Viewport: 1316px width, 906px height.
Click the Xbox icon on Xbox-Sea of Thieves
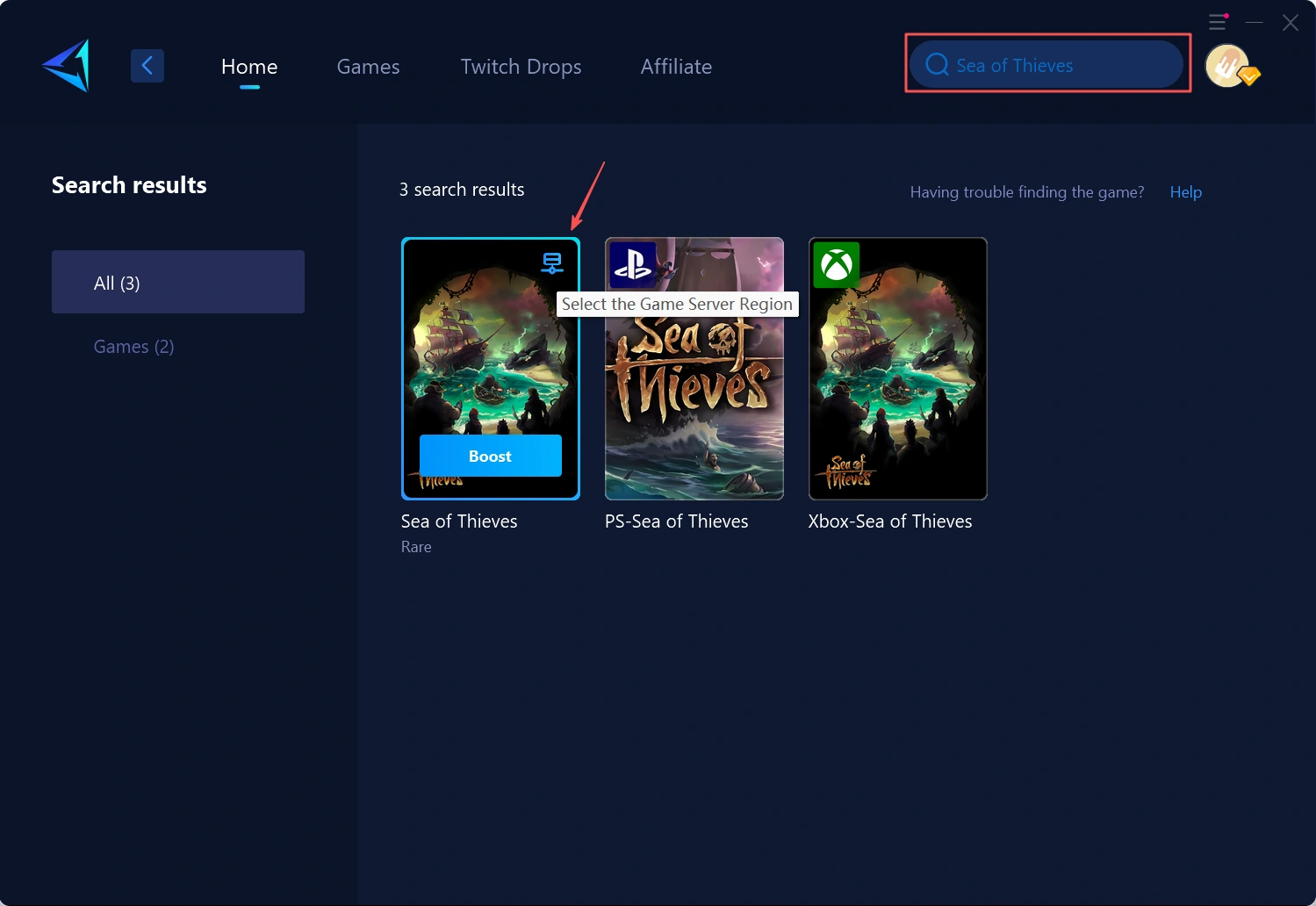(x=836, y=265)
